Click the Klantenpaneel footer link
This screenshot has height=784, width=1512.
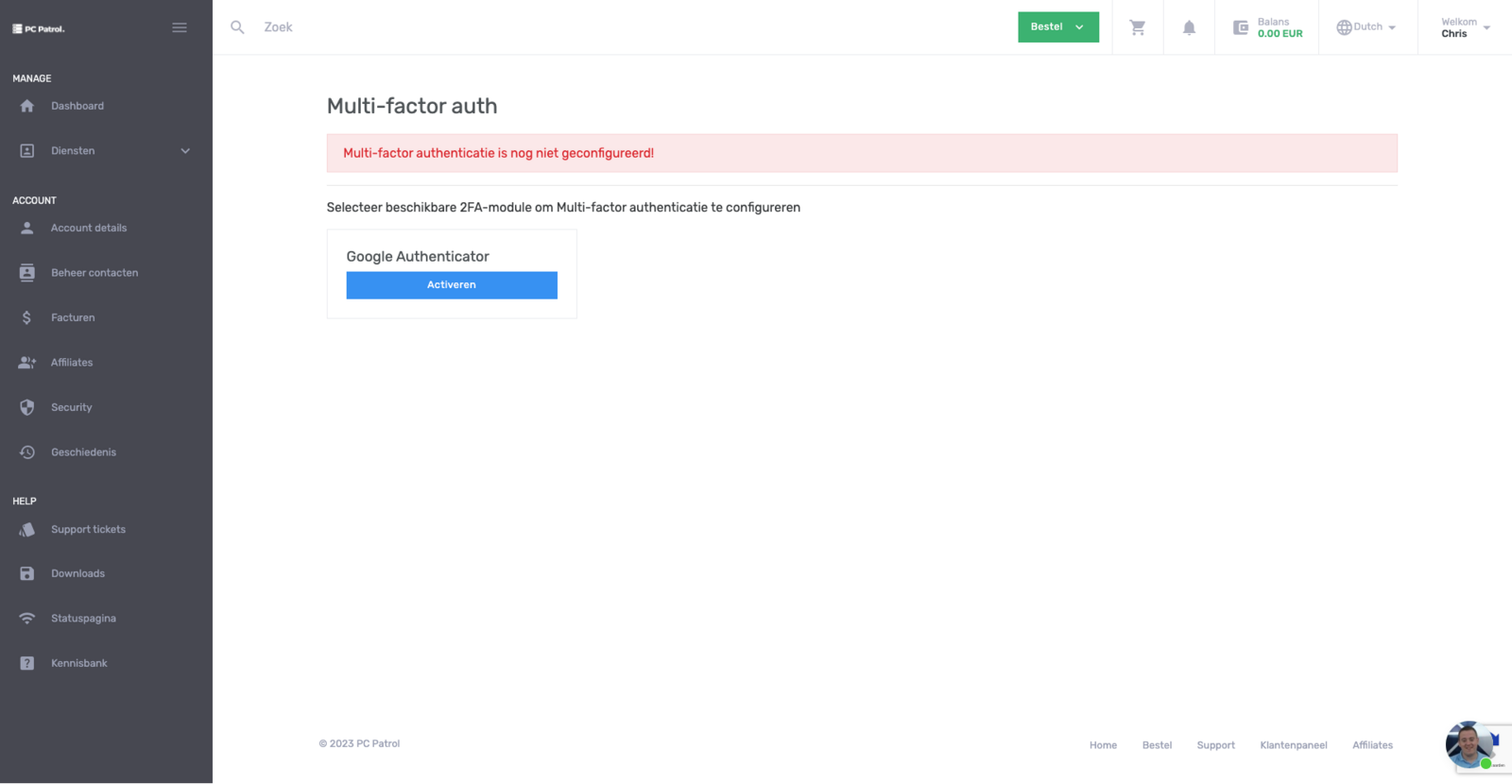tap(1294, 745)
